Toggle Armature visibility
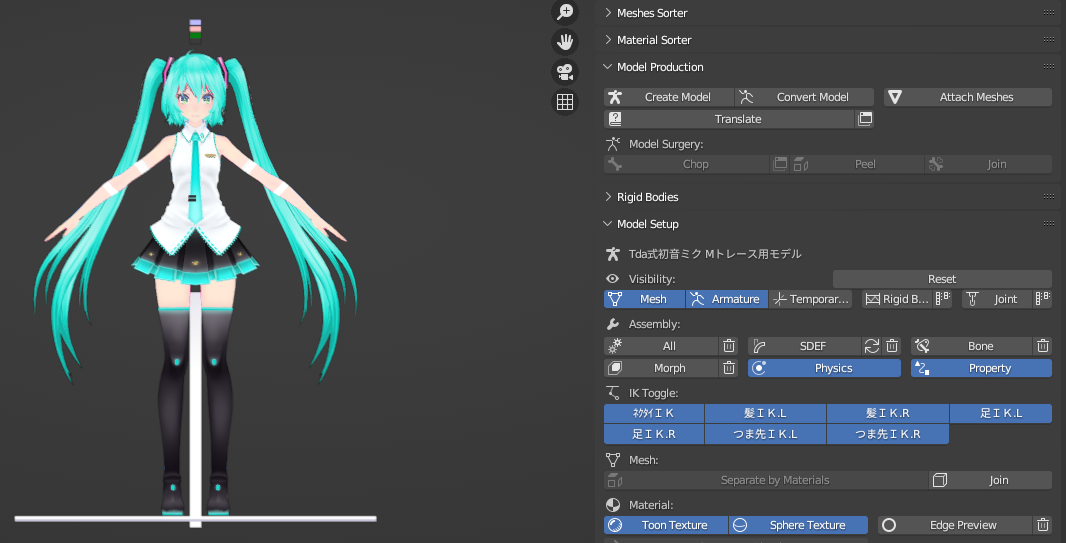The image size is (1066, 543). coord(727,299)
